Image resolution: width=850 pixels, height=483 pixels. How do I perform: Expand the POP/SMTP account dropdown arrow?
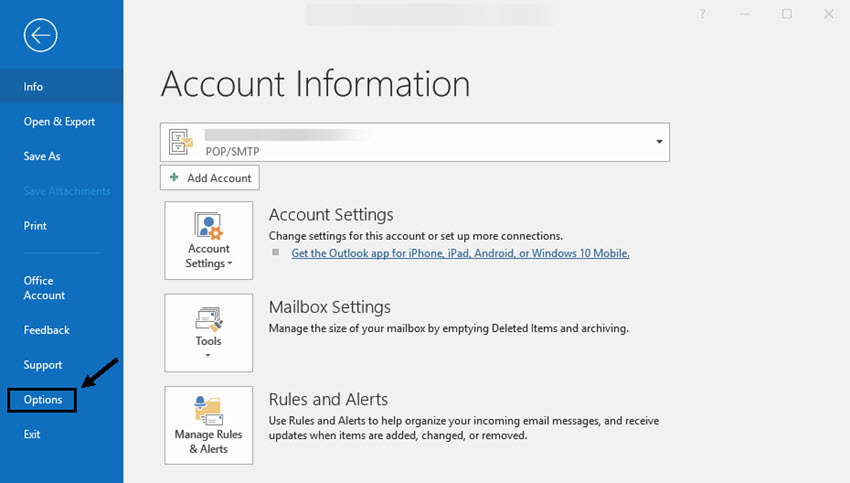tap(659, 141)
